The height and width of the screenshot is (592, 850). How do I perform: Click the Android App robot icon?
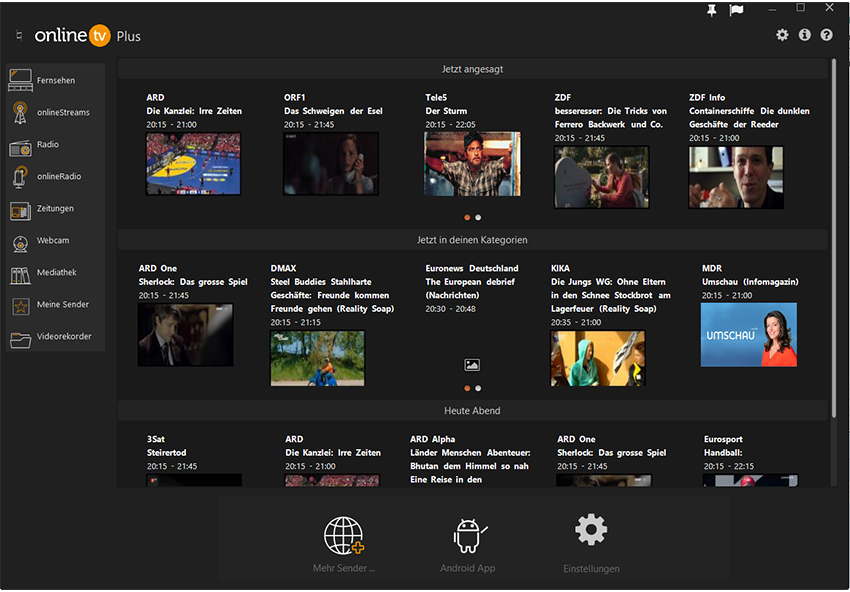[469, 536]
